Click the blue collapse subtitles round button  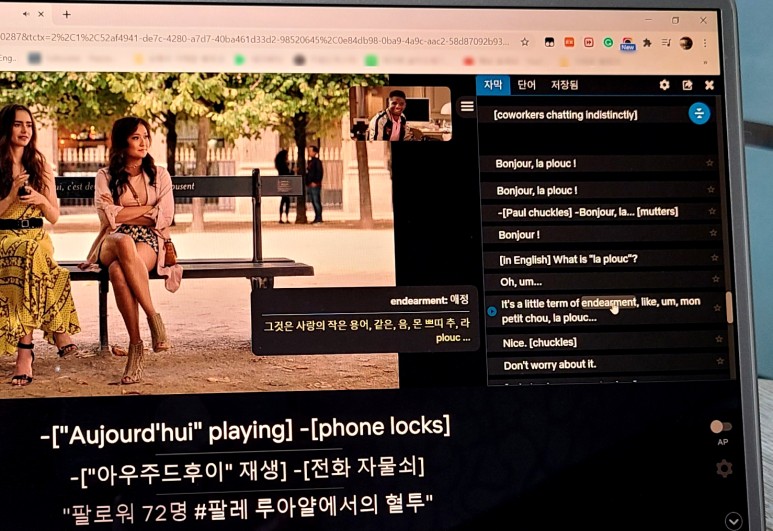pos(699,113)
